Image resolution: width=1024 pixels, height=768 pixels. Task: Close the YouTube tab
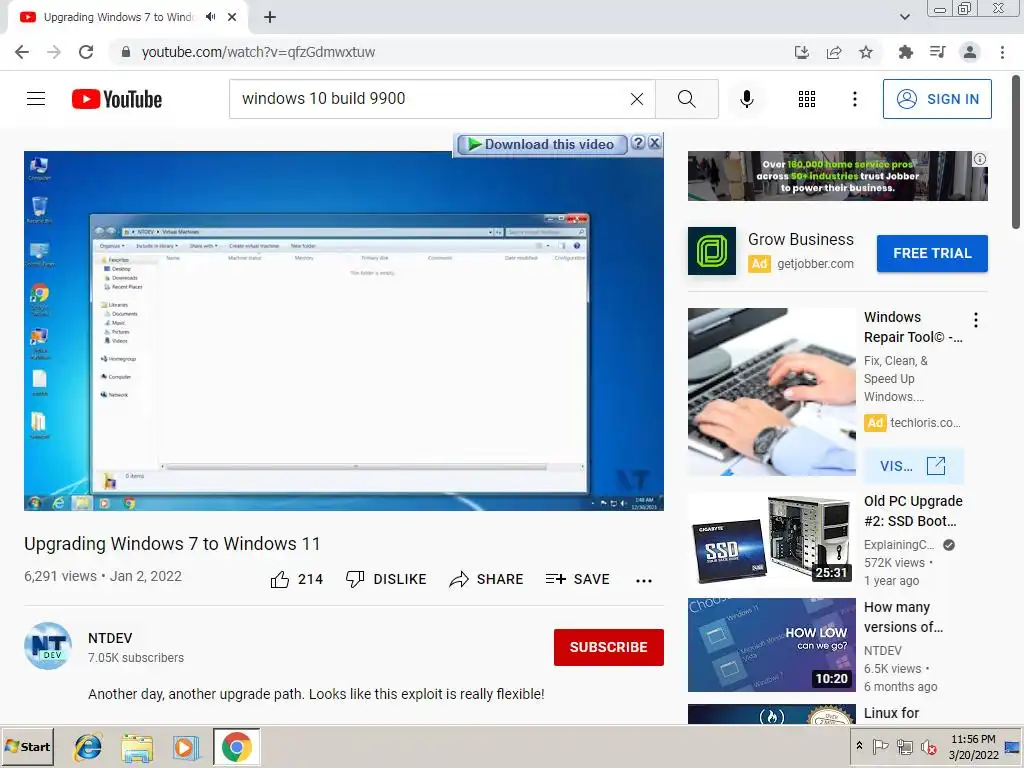[x=232, y=17]
